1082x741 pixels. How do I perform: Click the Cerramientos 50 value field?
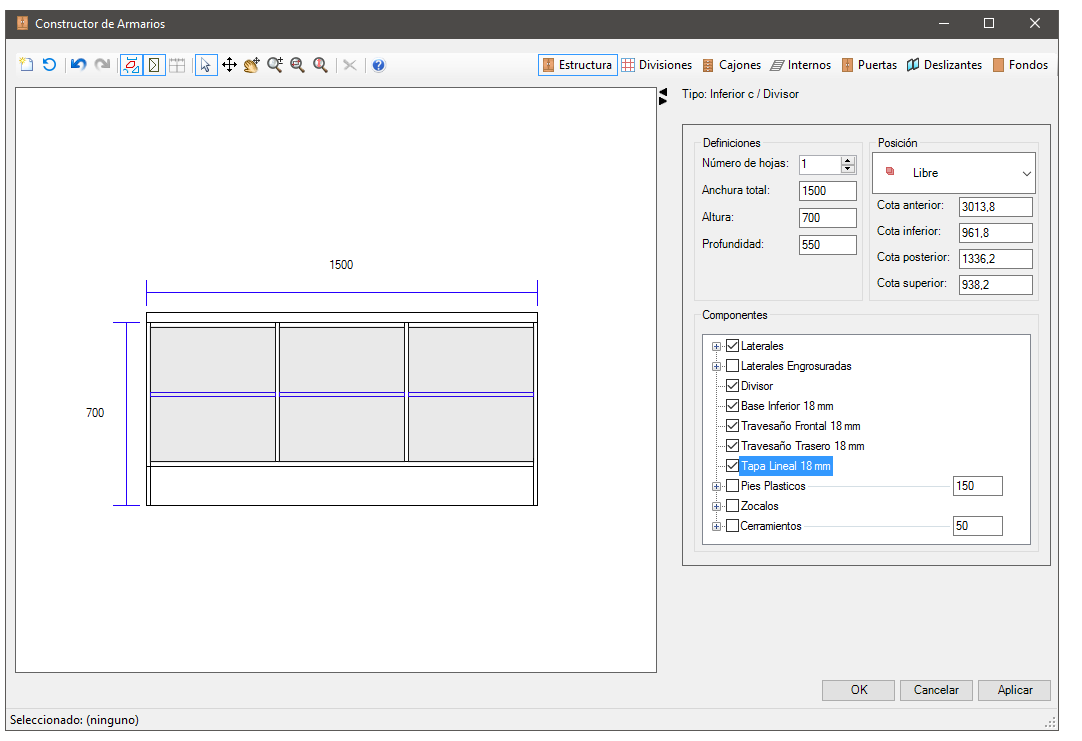click(x=978, y=526)
